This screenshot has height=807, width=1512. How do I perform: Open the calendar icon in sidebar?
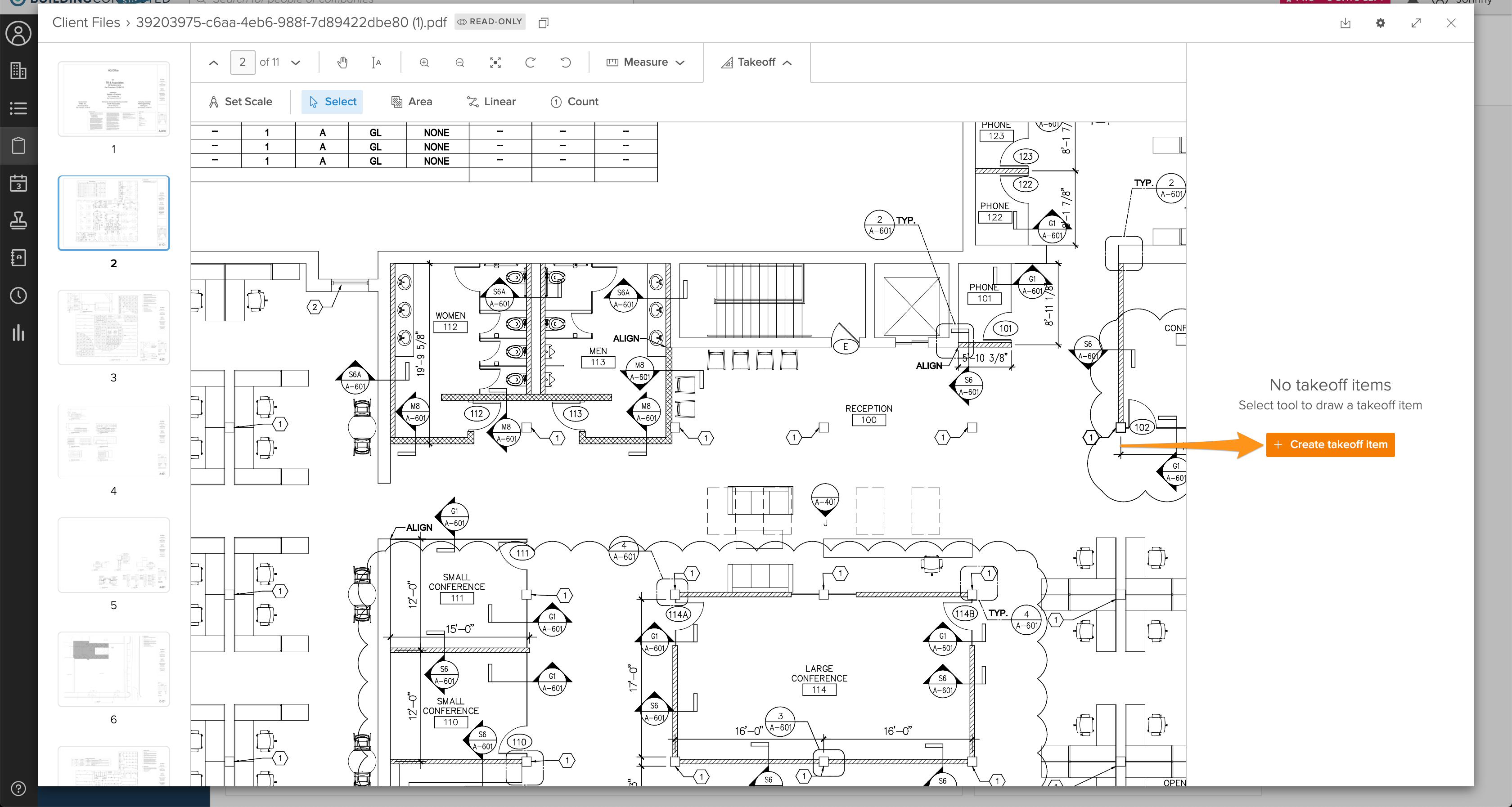point(18,183)
